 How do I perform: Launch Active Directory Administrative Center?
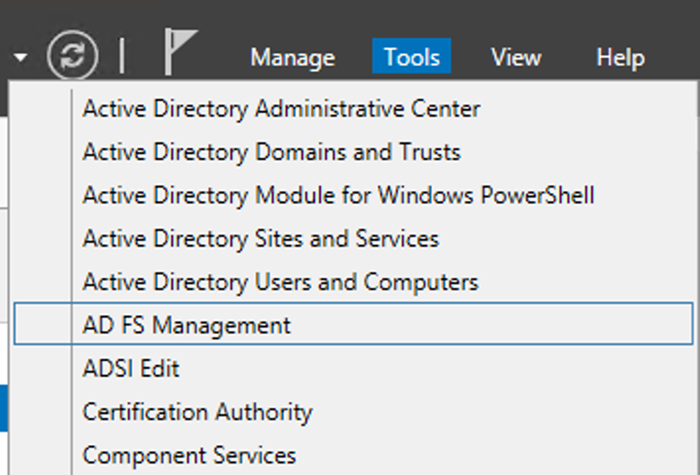click(x=281, y=109)
